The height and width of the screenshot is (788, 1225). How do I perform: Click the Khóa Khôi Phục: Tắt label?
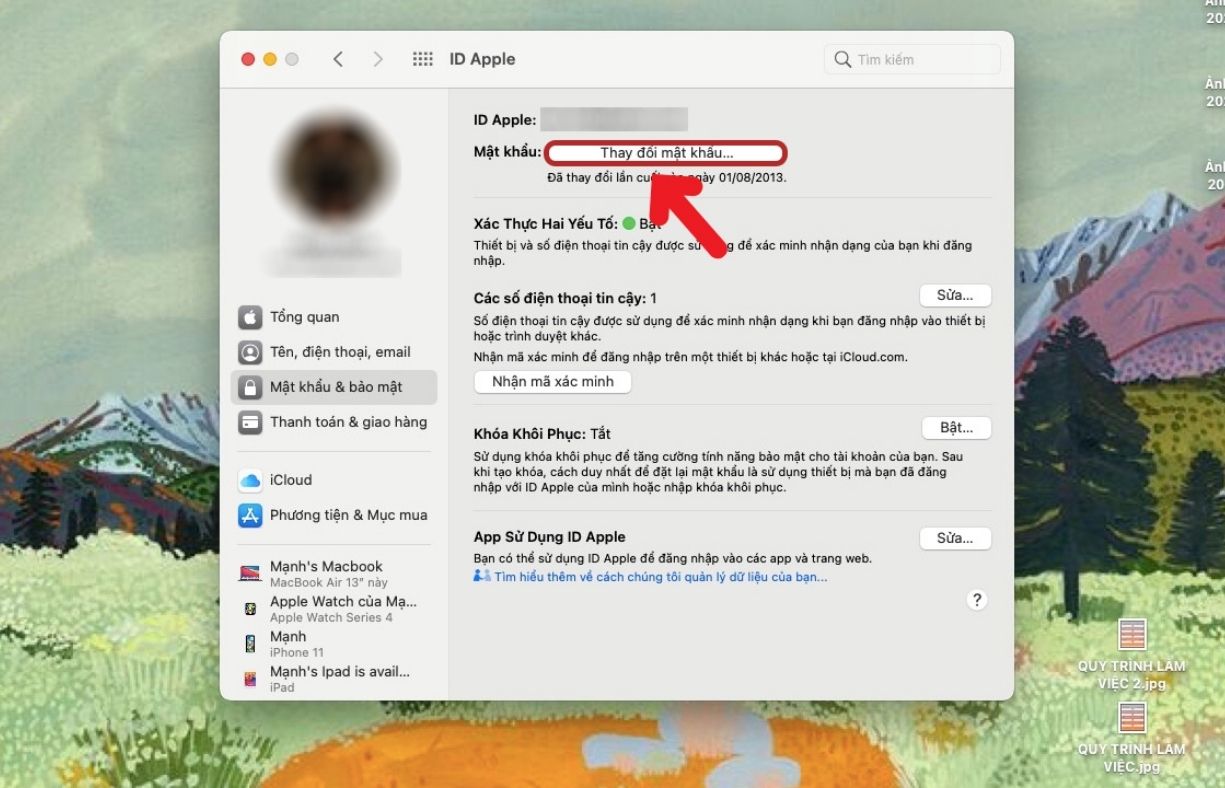(542, 434)
